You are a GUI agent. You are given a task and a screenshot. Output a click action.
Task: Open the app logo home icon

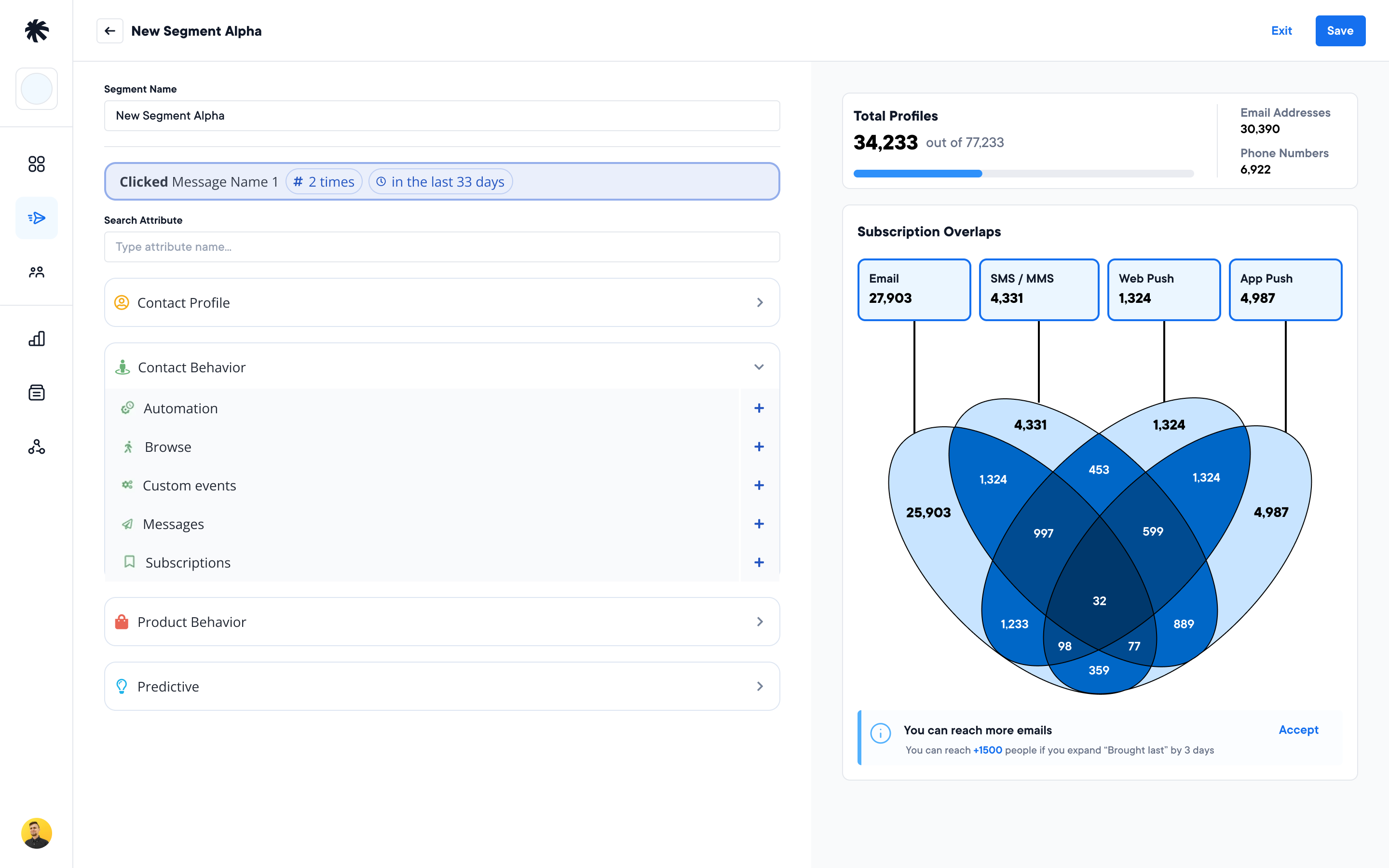37,30
